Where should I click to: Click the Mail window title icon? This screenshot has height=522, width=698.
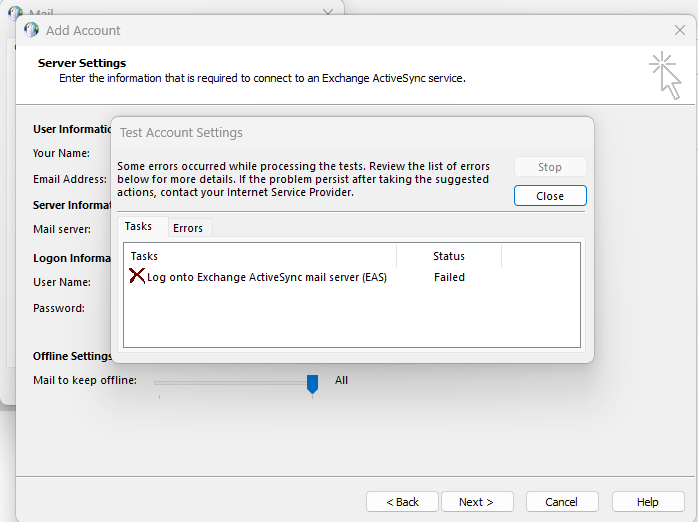15,12
